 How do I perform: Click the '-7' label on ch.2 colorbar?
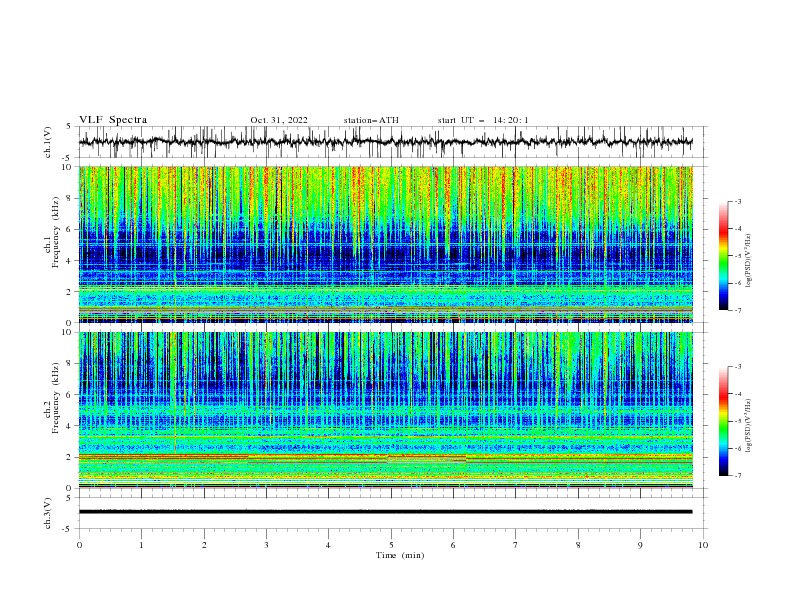(737, 476)
